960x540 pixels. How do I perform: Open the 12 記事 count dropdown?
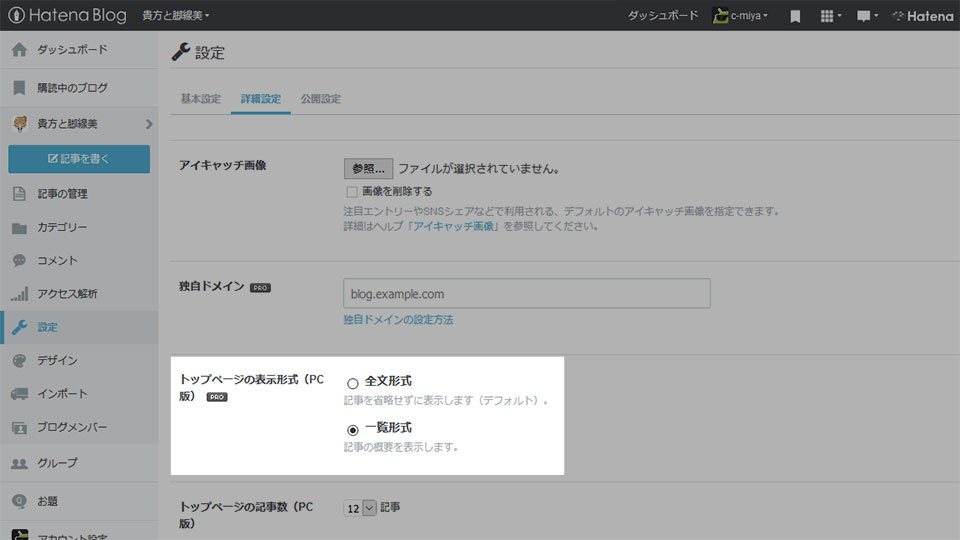click(x=360, y=508)
